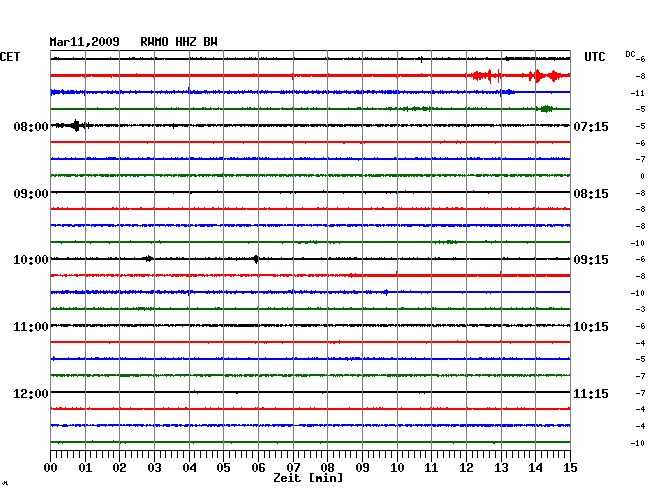Click the DC value -11
This screenshot has height=494, width=650.
638,93
